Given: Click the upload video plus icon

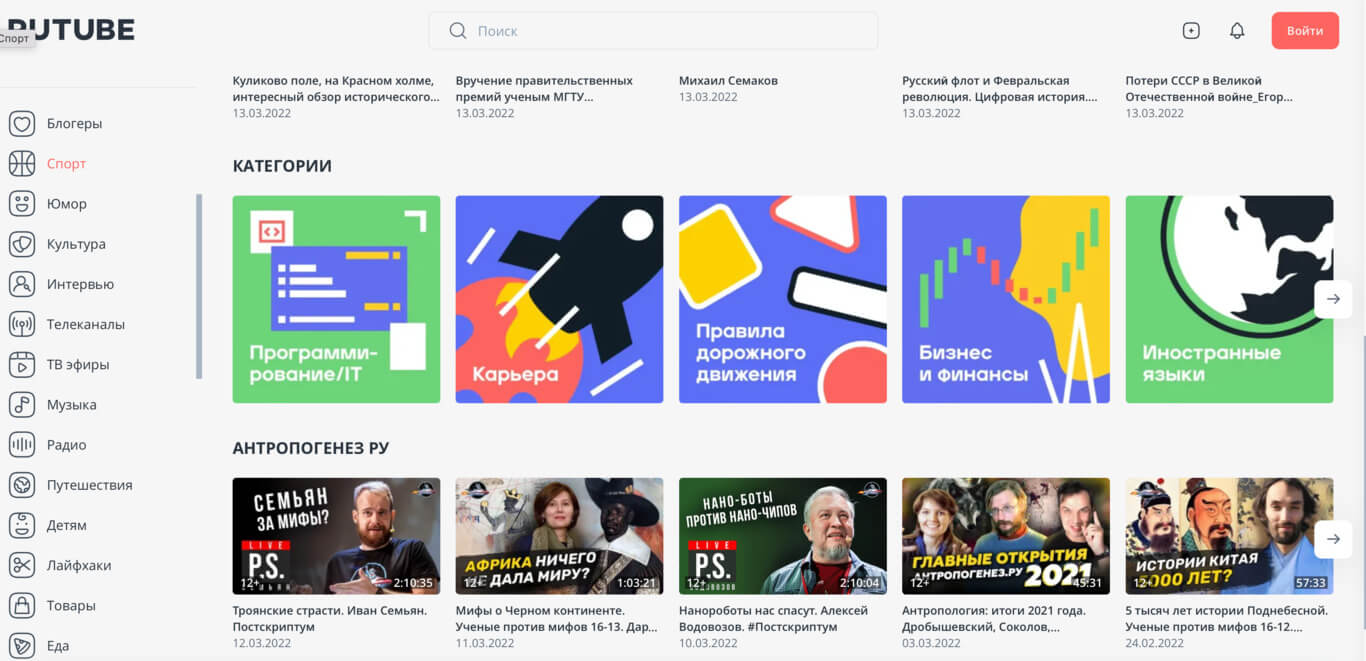Looking at the screenshot, I should tap(1190, 31).
